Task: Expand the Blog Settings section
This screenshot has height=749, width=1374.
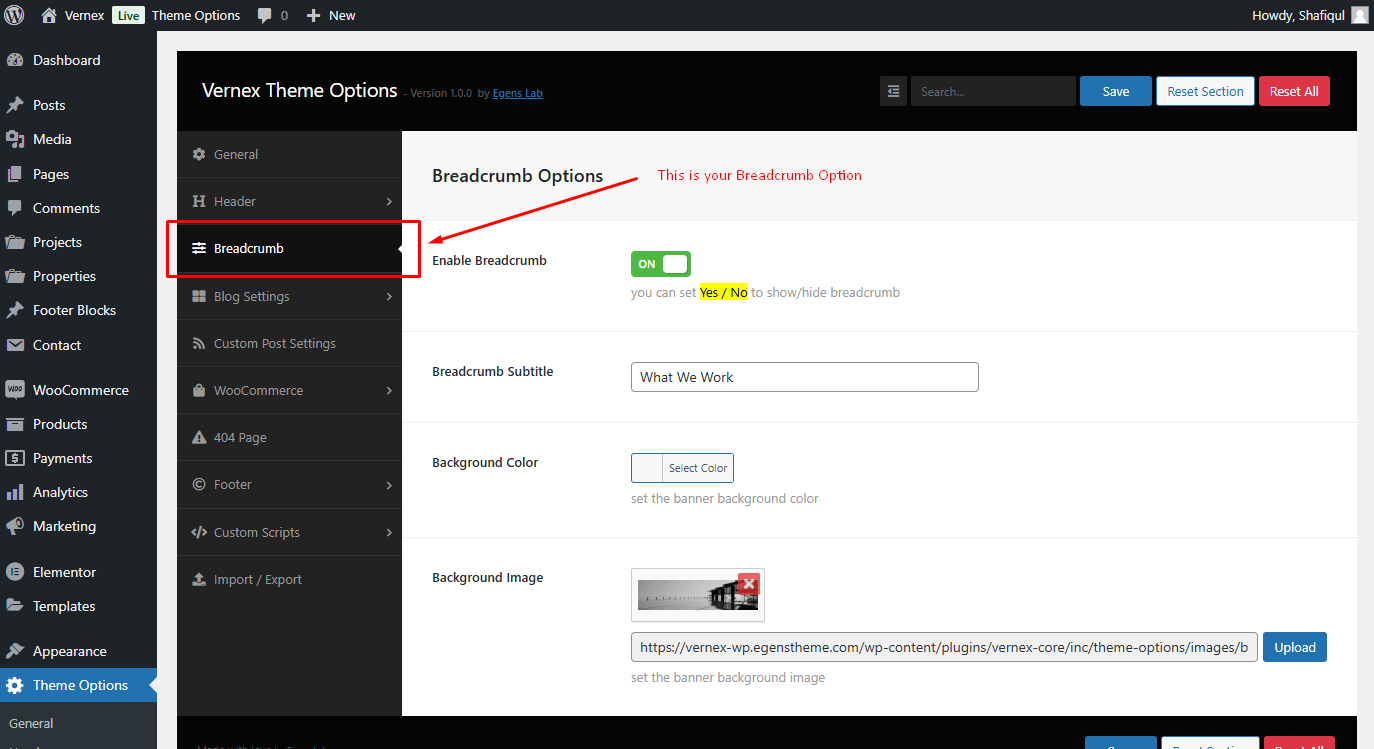Action: tap(289, 296)
